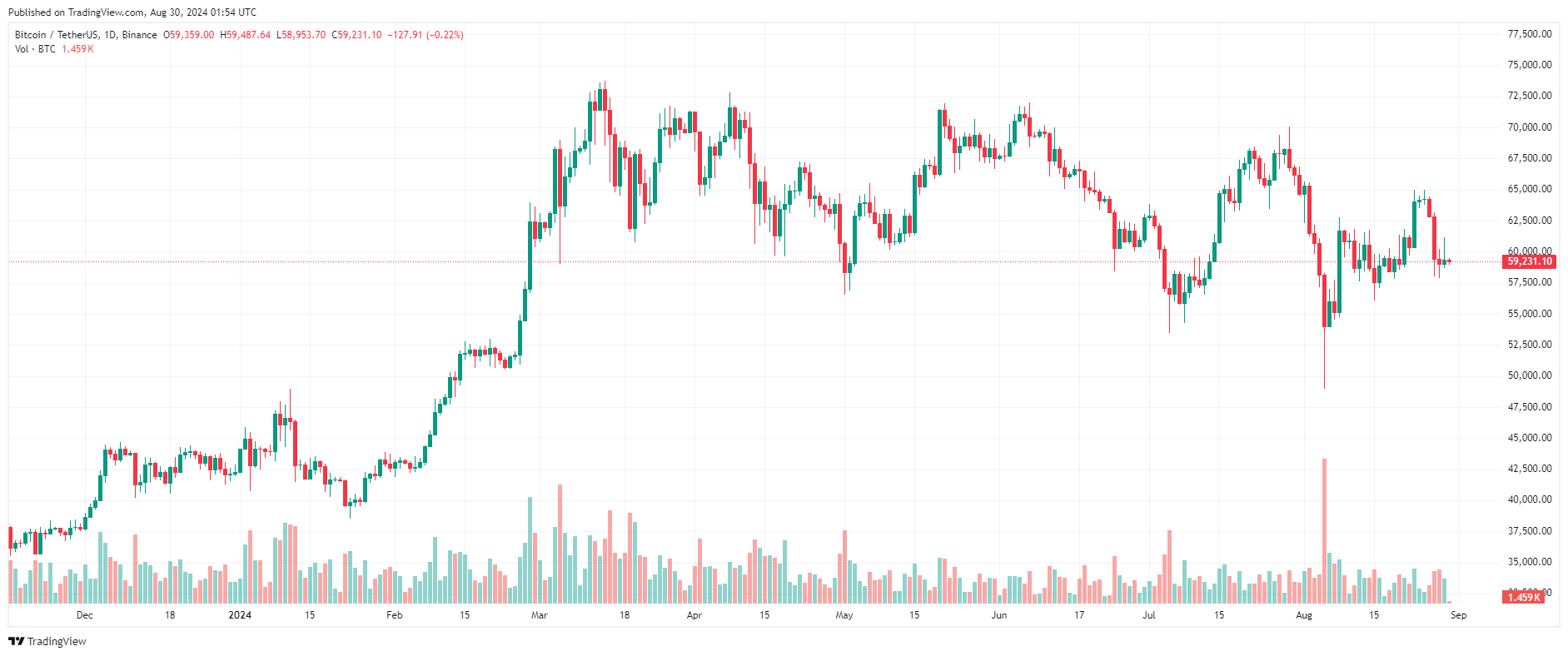The width and height of the screenshot is (1568, 656).
Task: Click the TradingView logo at bottom left
Action: [x=47, y=641]
